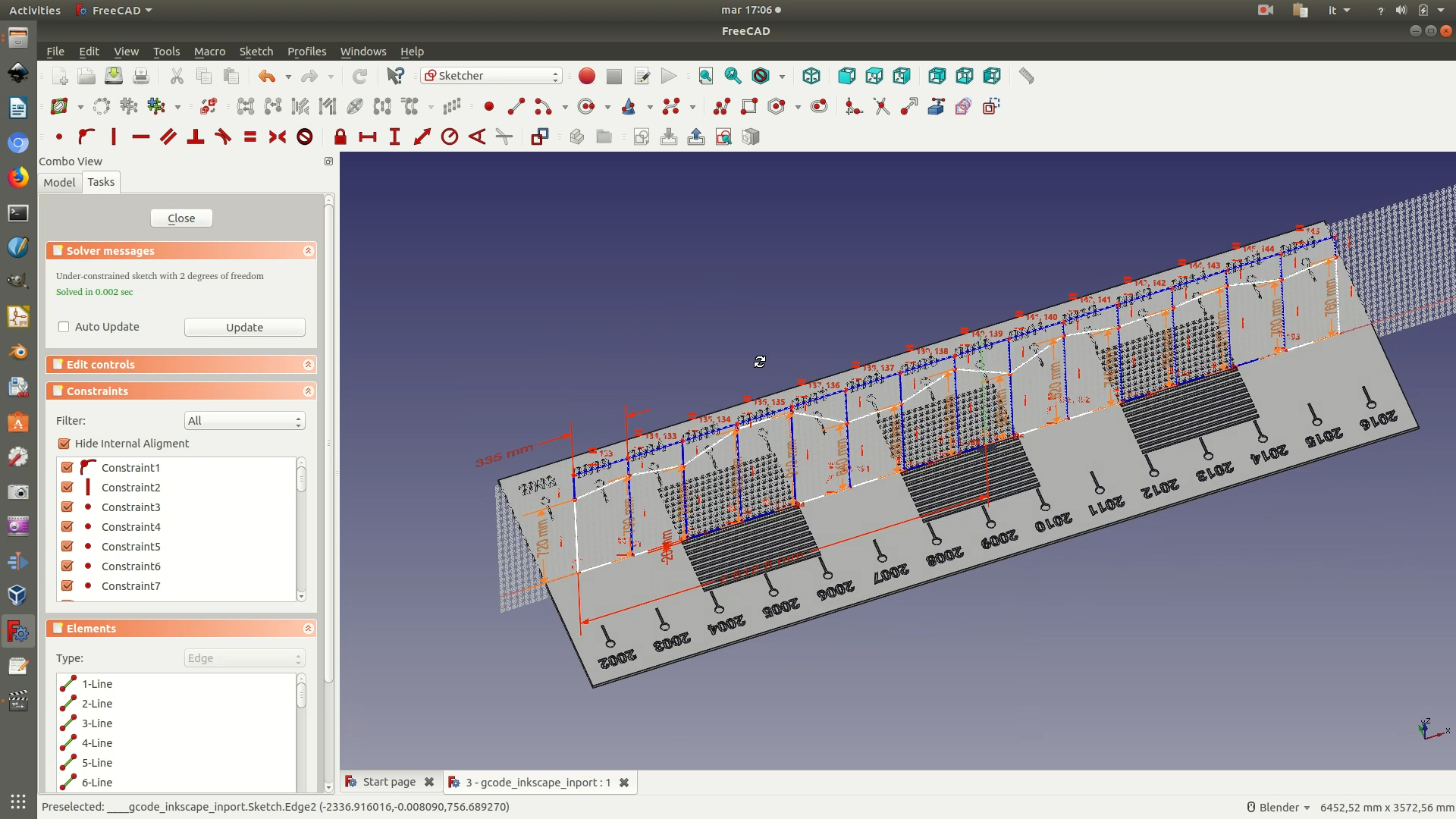1456x819 pixels.
Task: Apply the block constraint icon
Action: [305, 137]
